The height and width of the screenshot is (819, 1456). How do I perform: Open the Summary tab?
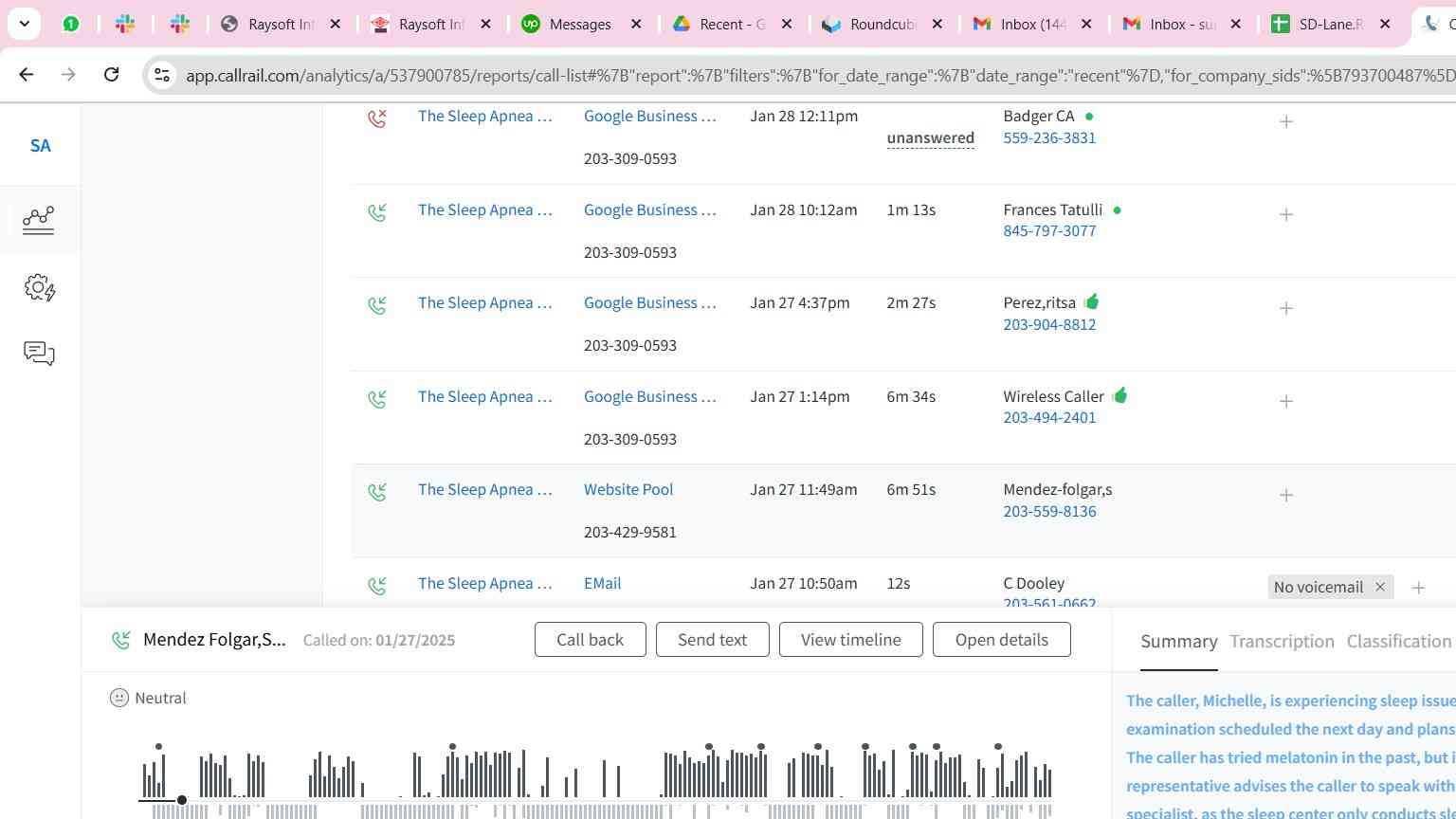pos(1178,642)
